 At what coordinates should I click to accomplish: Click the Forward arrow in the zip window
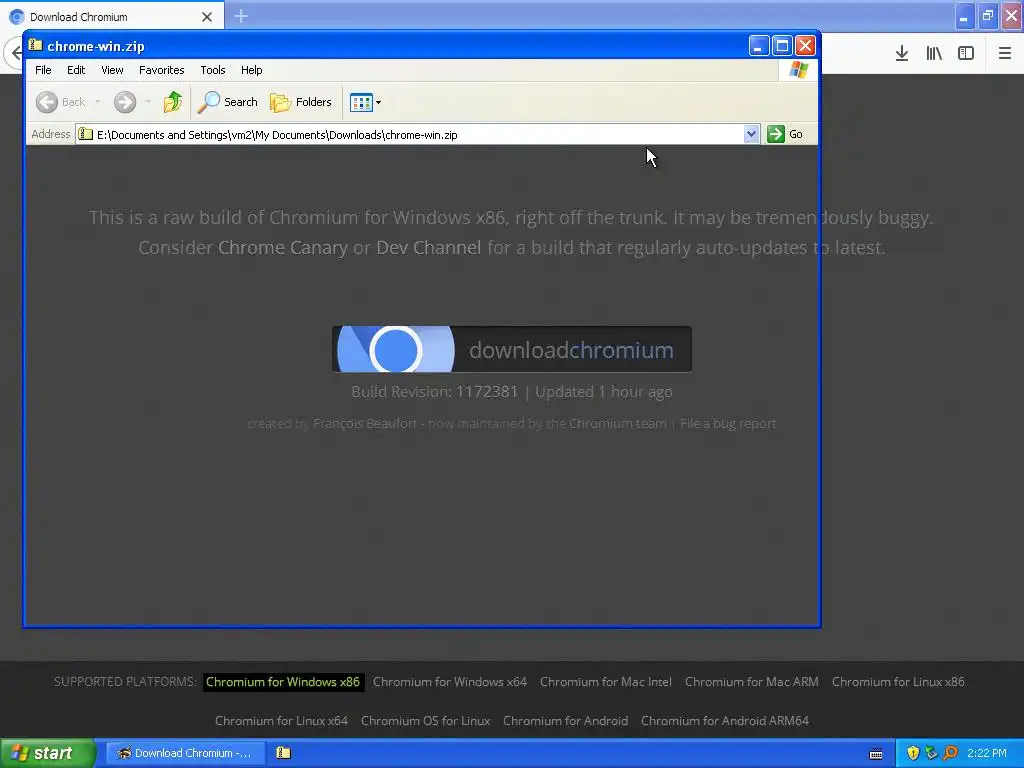point(125,102)
